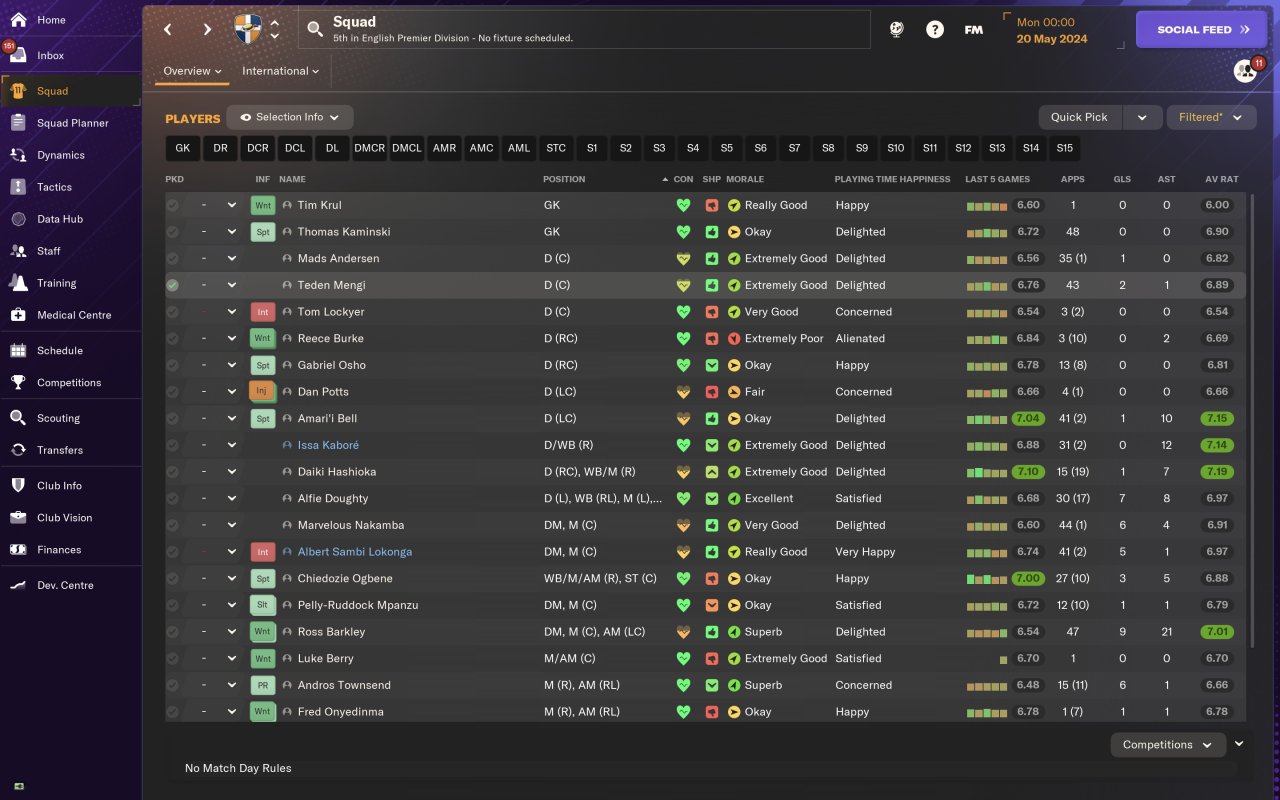Click the Quick Pick button
Viewport: 1280px width, 800px height.
coord(1080,117)
